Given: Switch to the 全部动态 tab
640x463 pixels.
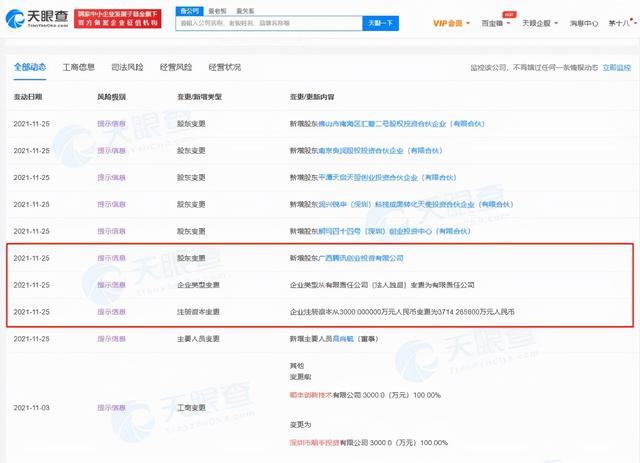Looking at the screenshot, I should point(30,67).
